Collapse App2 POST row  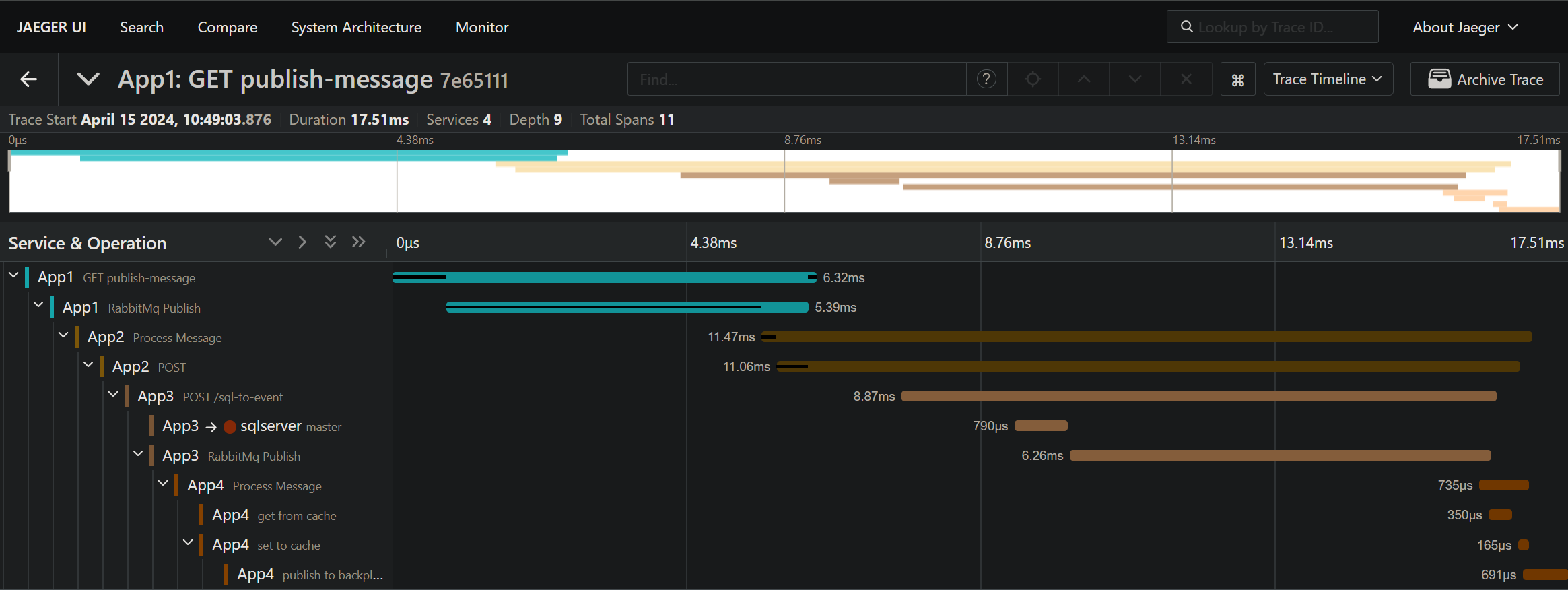click(88, 364)
